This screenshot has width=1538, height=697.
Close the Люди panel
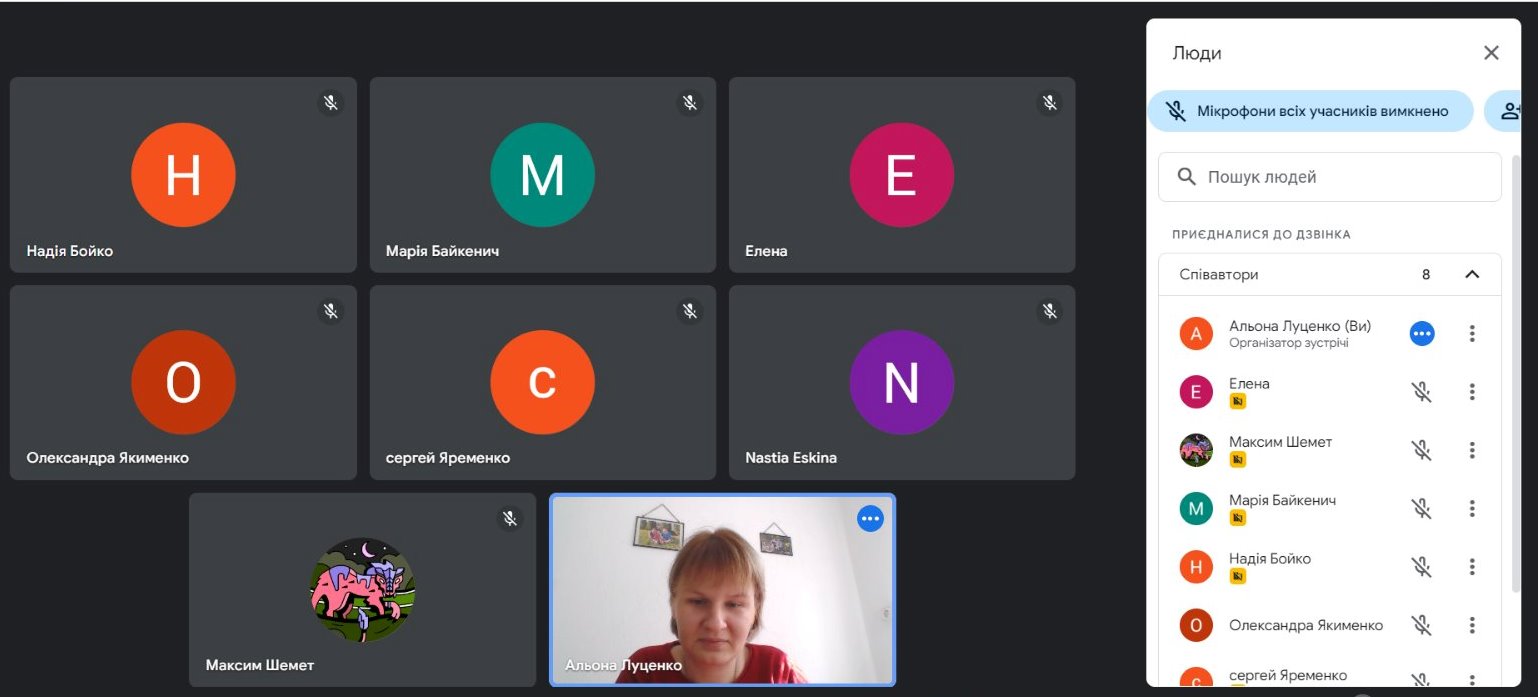pyautogui.click(x=1491, y=53)
